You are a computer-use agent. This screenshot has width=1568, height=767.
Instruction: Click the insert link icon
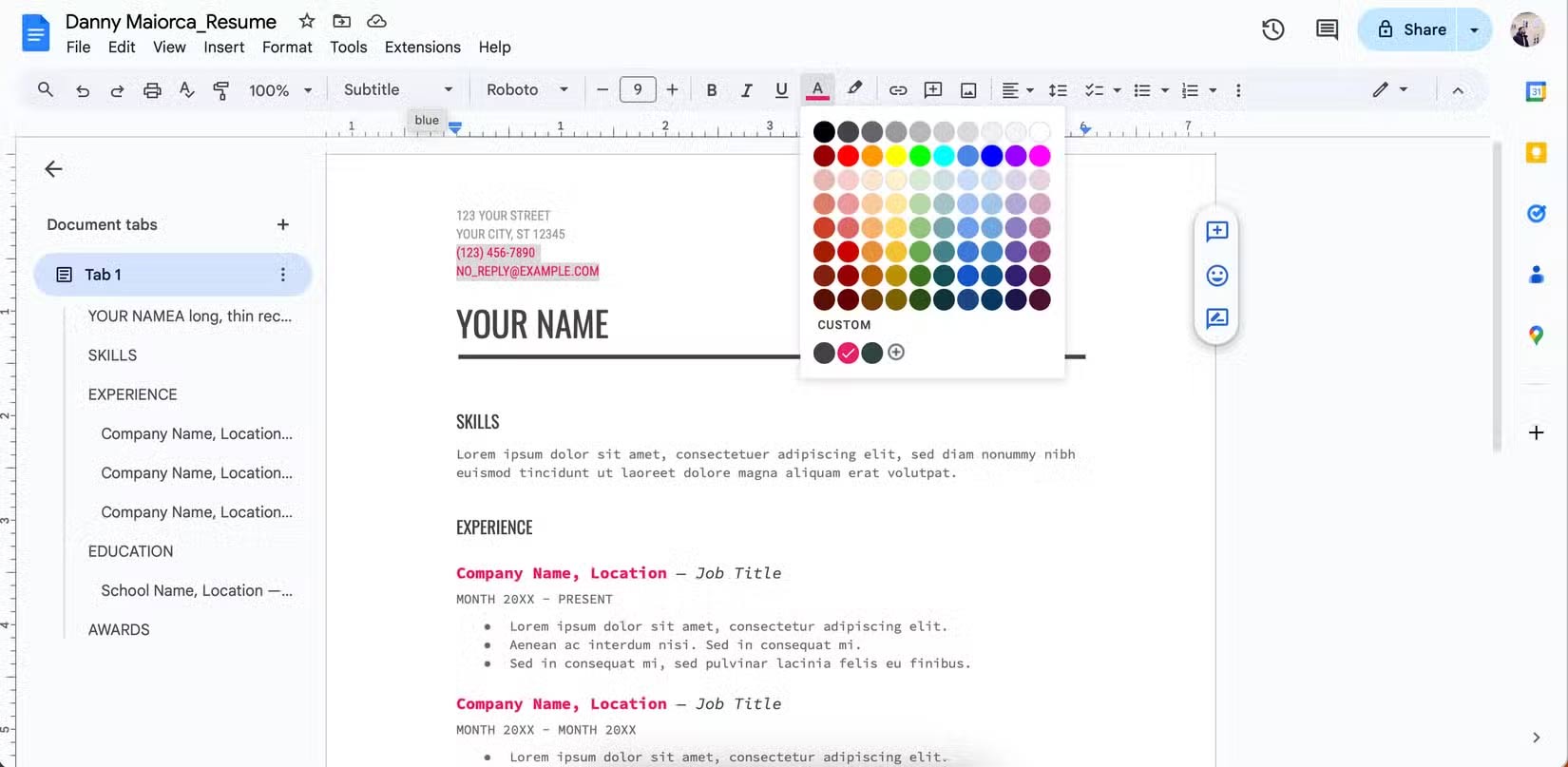click(x=897, y=90)
